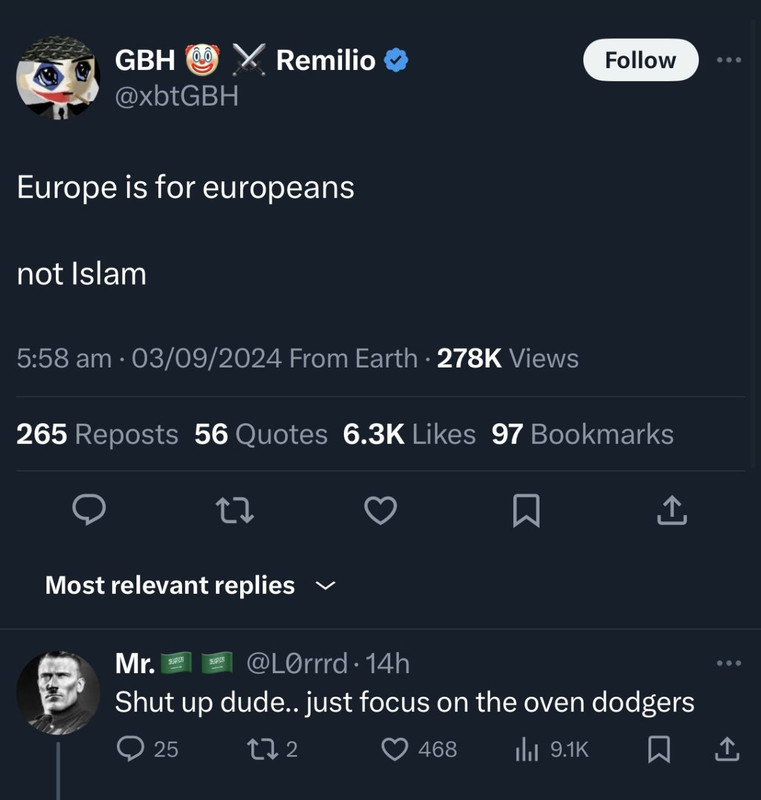The height and width of the screenshot is (800, 761).
Task: Tap the repost icon on main post
Action: (235, 511)
